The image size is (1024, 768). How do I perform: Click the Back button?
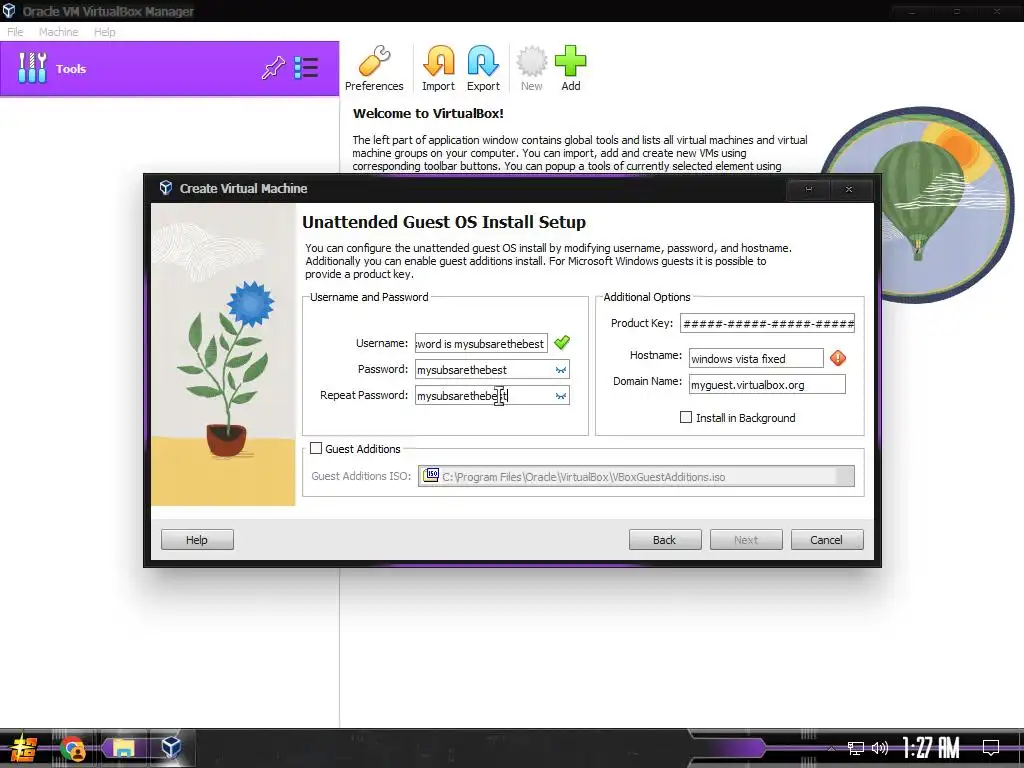[665, 539]
